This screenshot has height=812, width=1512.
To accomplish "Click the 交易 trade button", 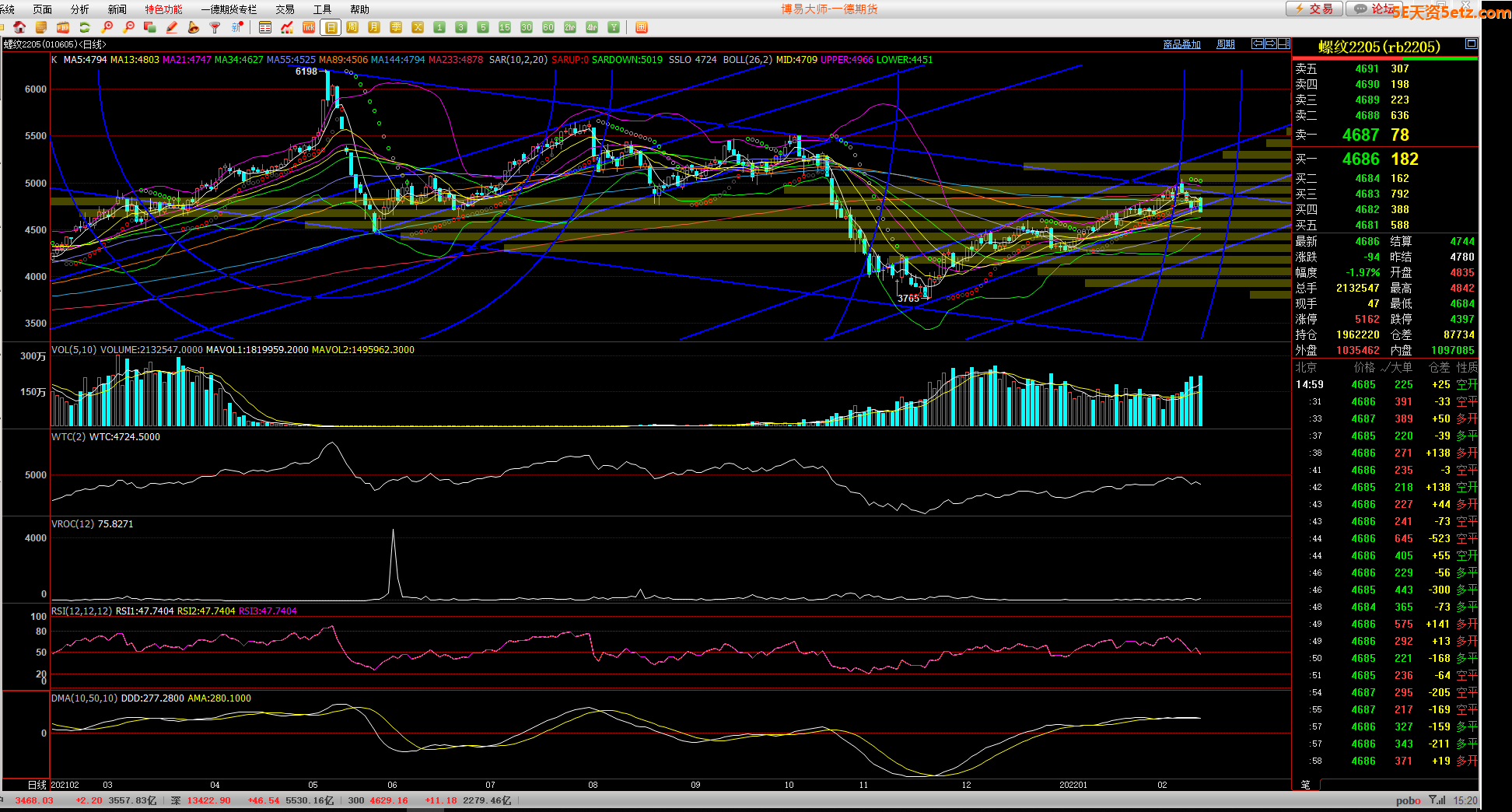I will coord(1314,9).
